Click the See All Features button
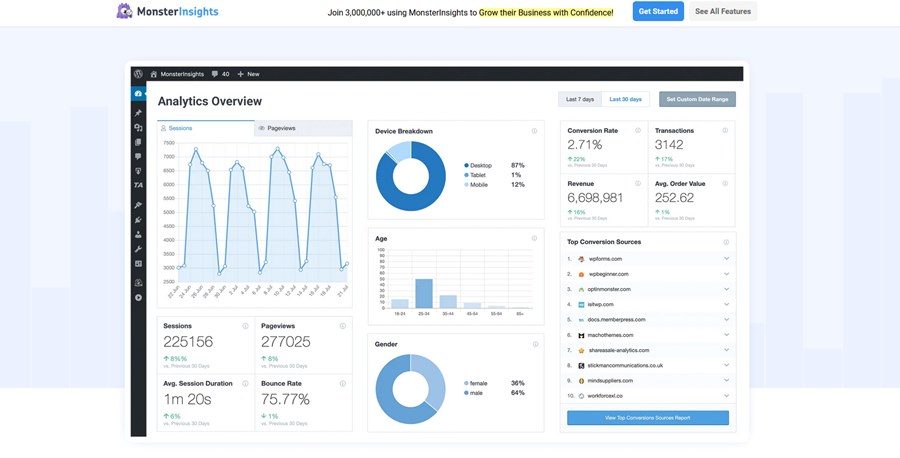 point(723,11)
